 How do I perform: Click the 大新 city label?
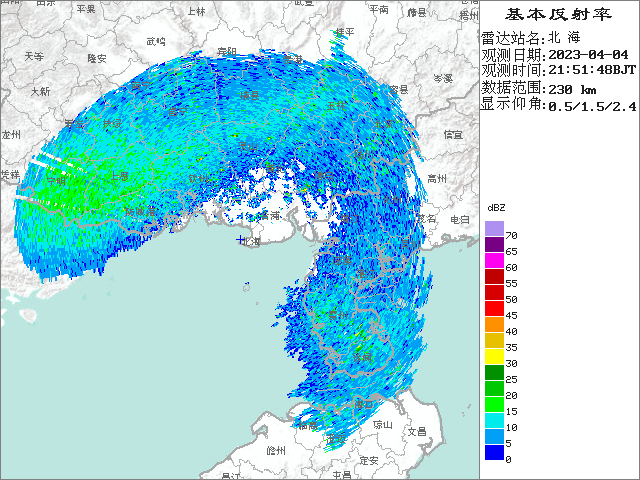click(40, 91)
